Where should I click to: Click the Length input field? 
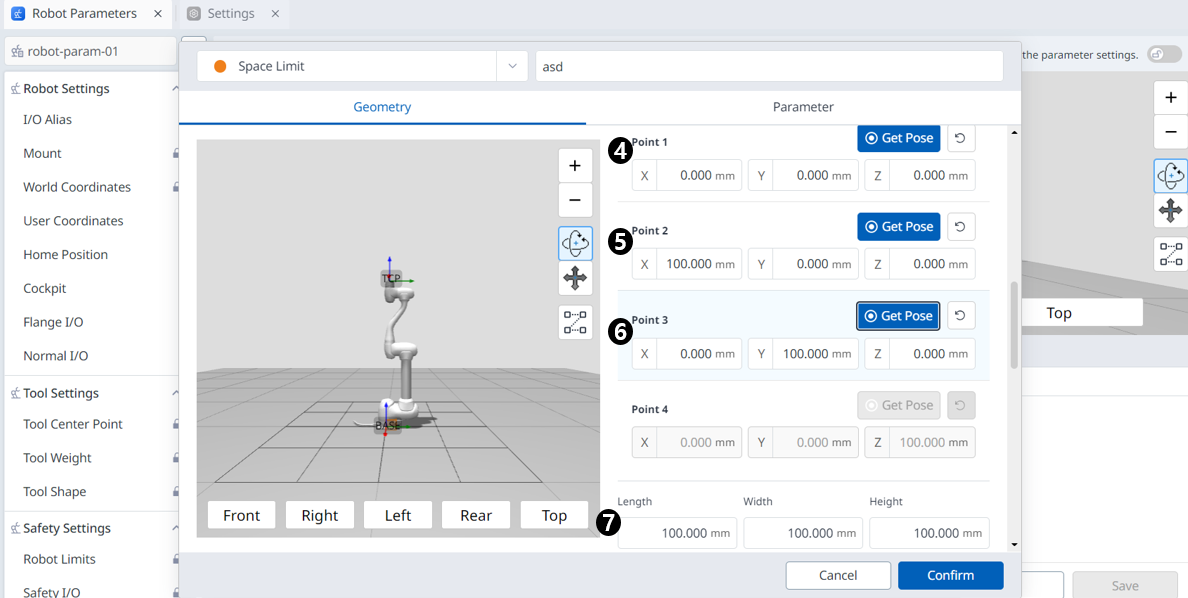click(677, 533)
